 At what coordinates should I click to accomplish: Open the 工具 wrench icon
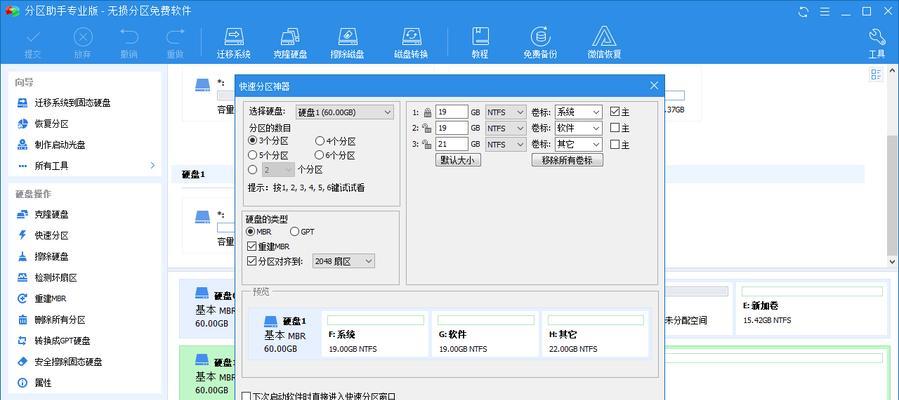coord(877,42)
